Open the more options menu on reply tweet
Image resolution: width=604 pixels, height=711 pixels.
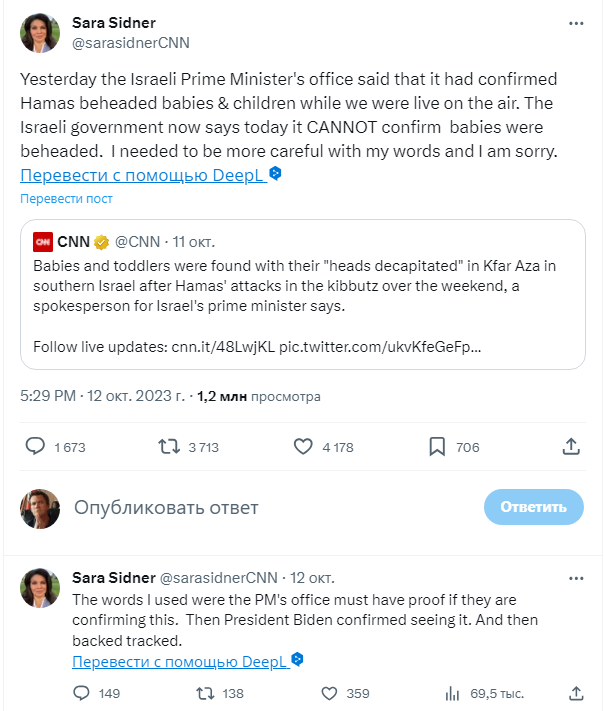click(576, 579)
